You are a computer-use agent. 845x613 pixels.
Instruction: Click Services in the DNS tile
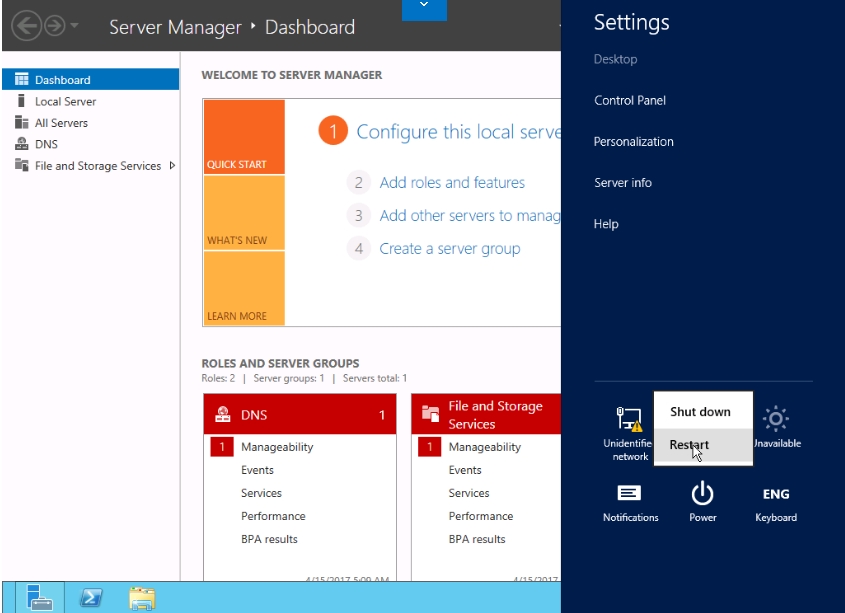pyautogui.click(x=261, y=493)
